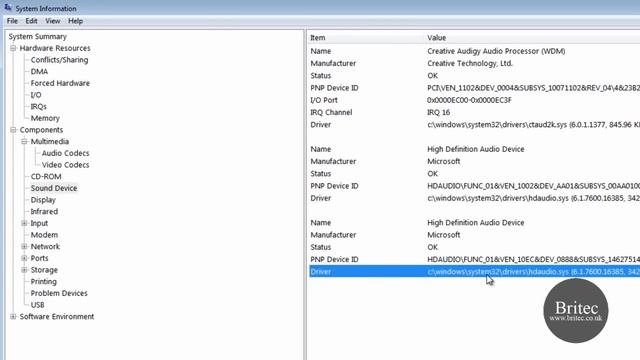
Task: Expand the Software Environment node
Action: tap(13, 316)
